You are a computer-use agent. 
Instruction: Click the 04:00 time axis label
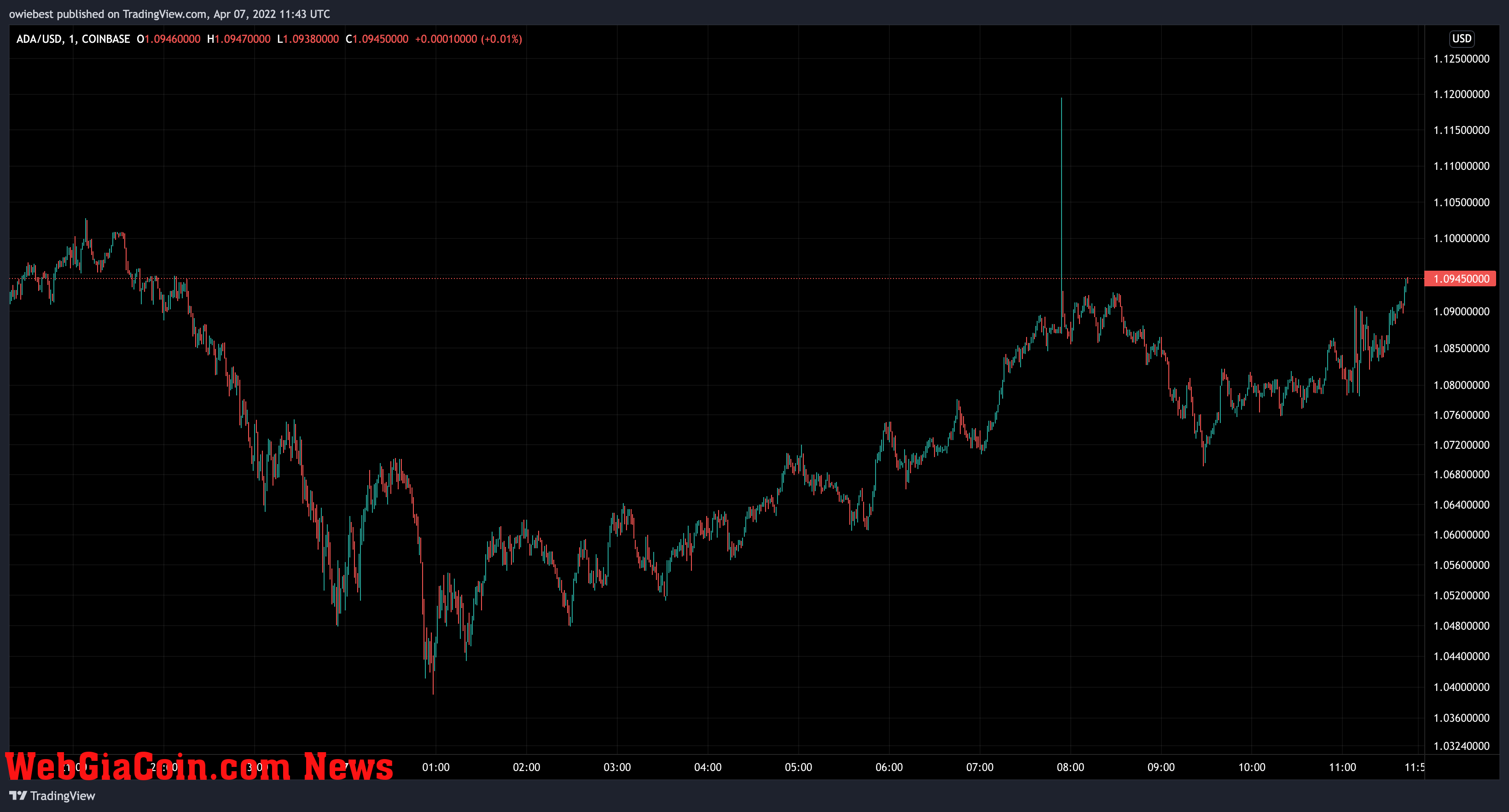pyautogui.click(x=708, y=767)
